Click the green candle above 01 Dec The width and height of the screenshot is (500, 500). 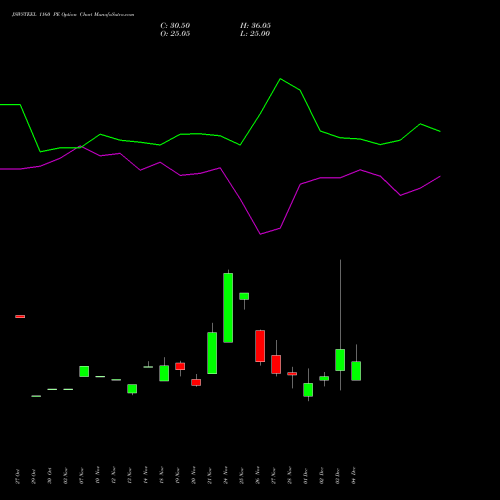coord(308,390)
